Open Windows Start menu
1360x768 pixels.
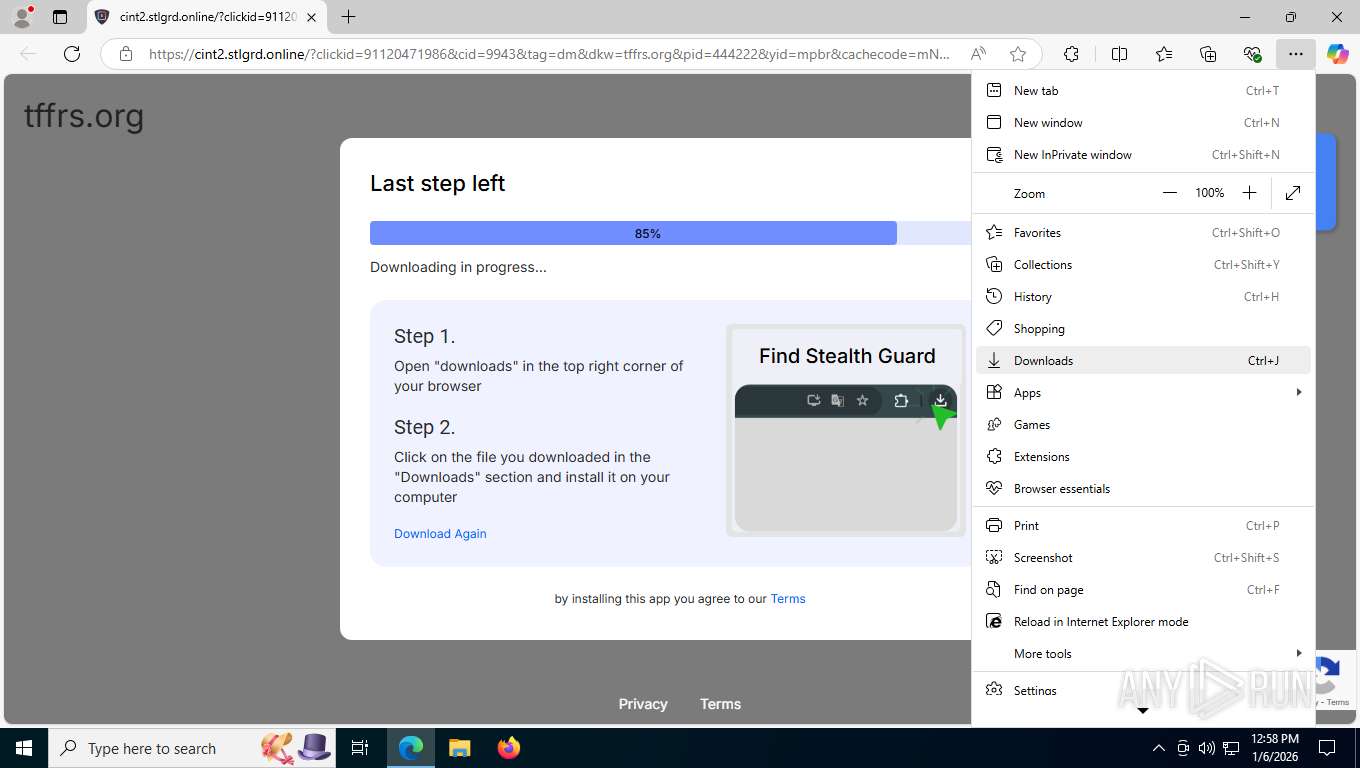click(x=23, y=748)
